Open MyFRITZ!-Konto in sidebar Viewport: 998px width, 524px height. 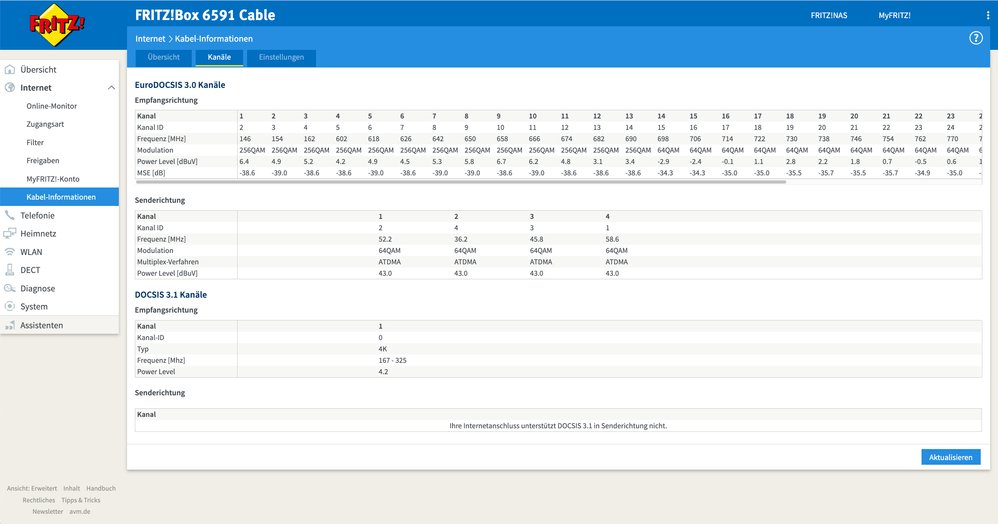(x=53, y=179)
